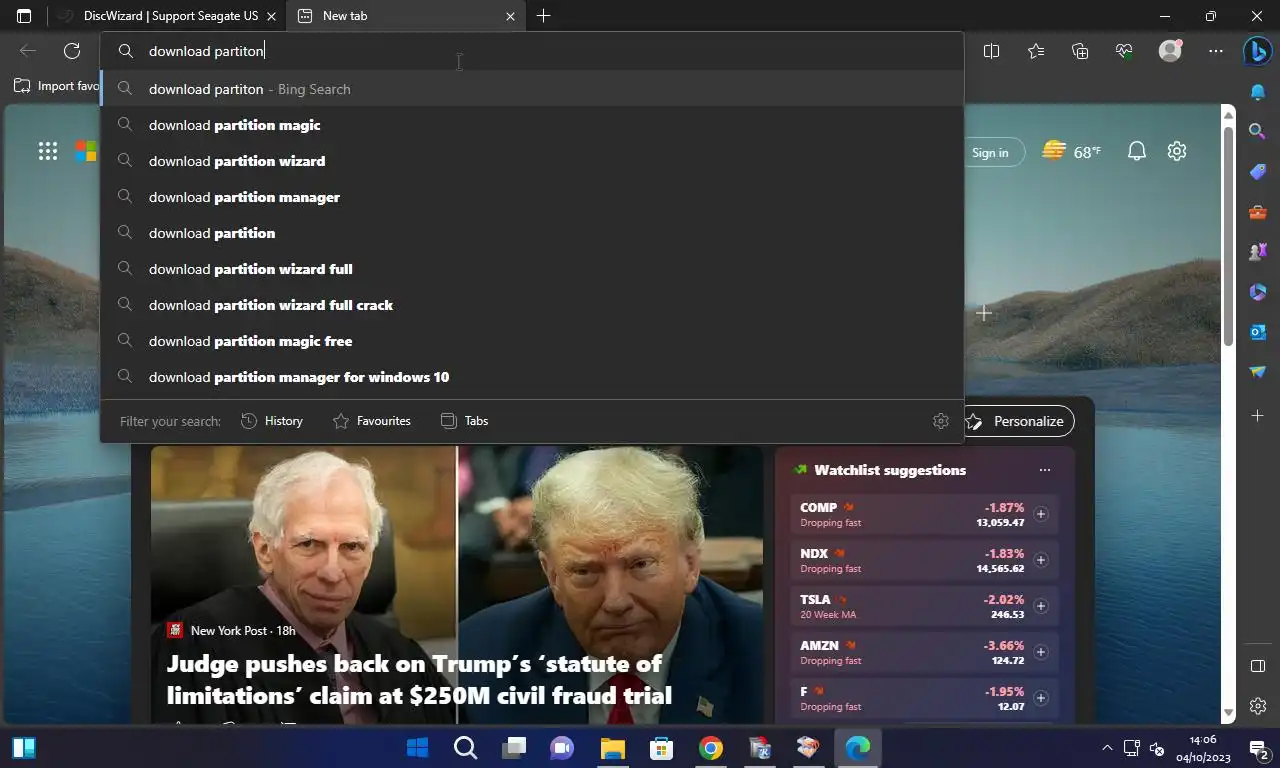Open the profile avatar icon
The width and height of the screenshot is (1280, 768).
[1170, 51]
